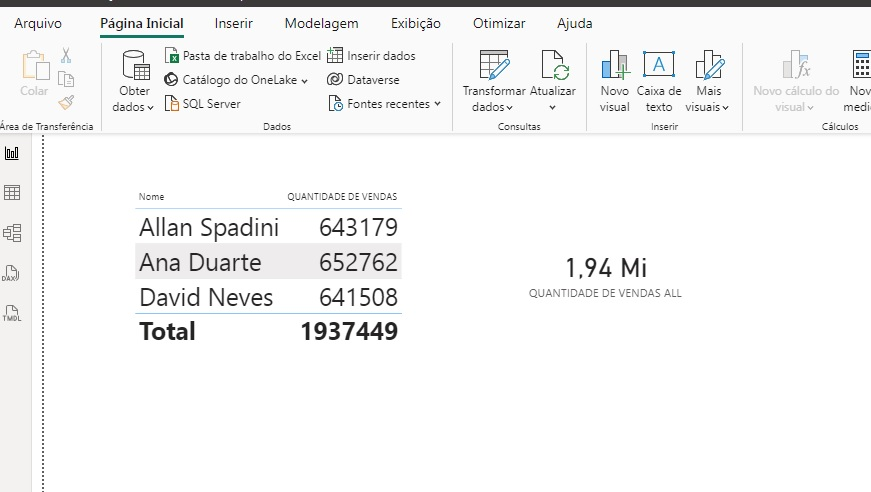Expand the Mais visuais dropdown
Viewport: 871px width, 492px height.
[725, 107]
